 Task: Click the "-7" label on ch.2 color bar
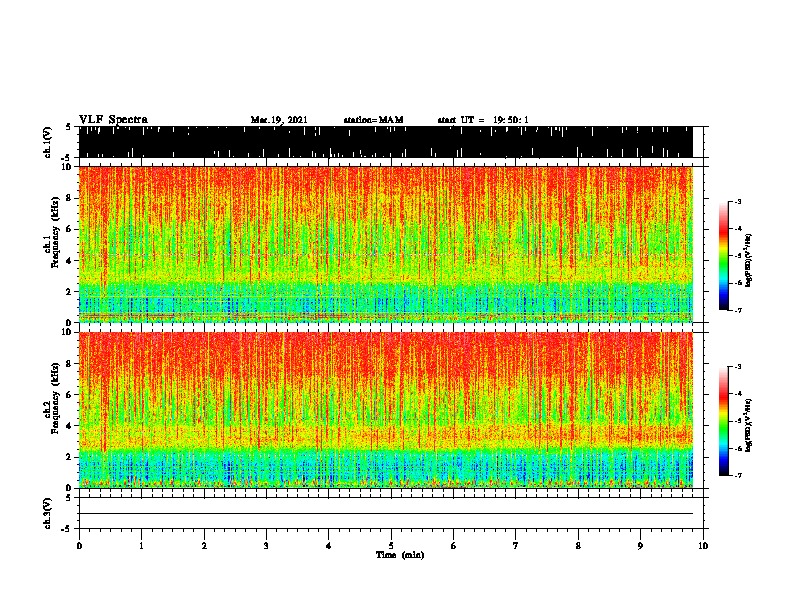coord(737,475)
